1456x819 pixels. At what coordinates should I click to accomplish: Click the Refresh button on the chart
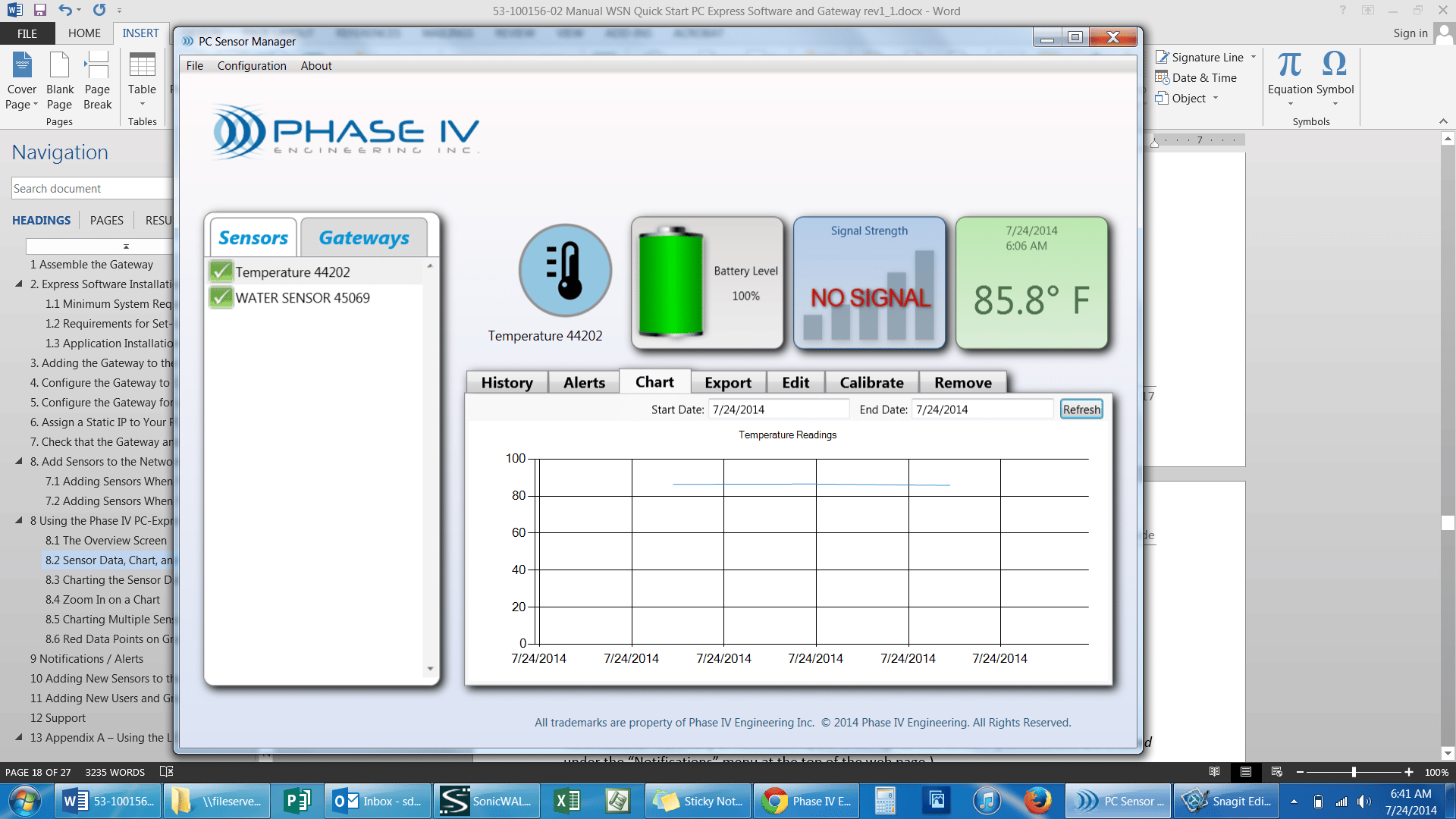[x=1081, y=409]
